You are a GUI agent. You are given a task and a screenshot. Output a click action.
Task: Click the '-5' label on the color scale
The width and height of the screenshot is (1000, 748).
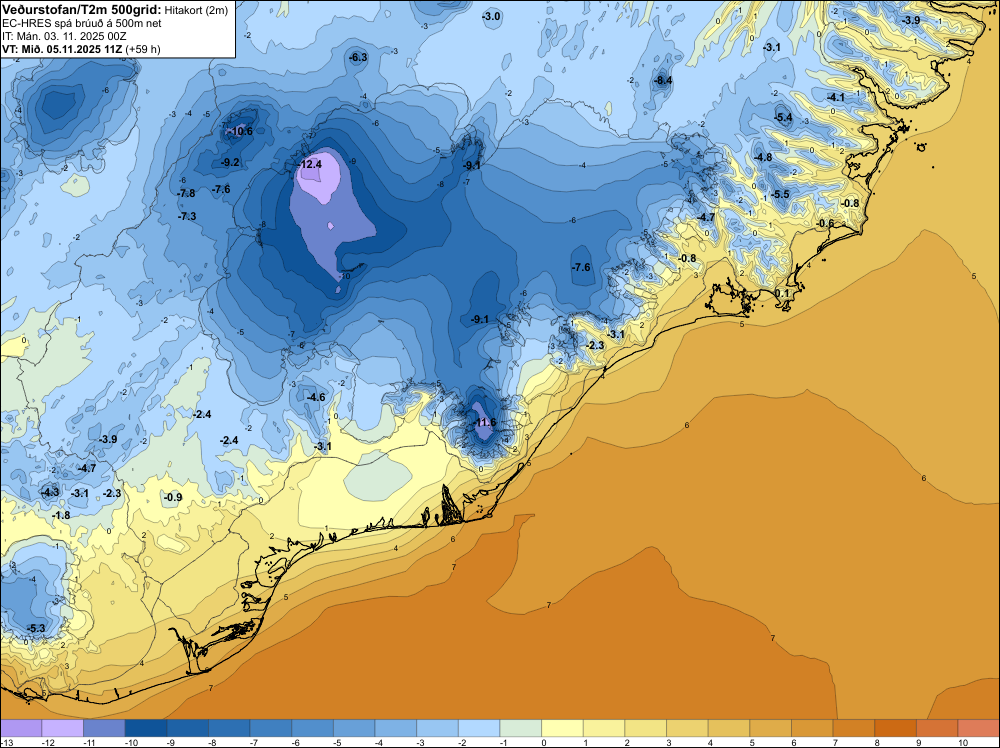pyautogui.click(x=337, y=742)
